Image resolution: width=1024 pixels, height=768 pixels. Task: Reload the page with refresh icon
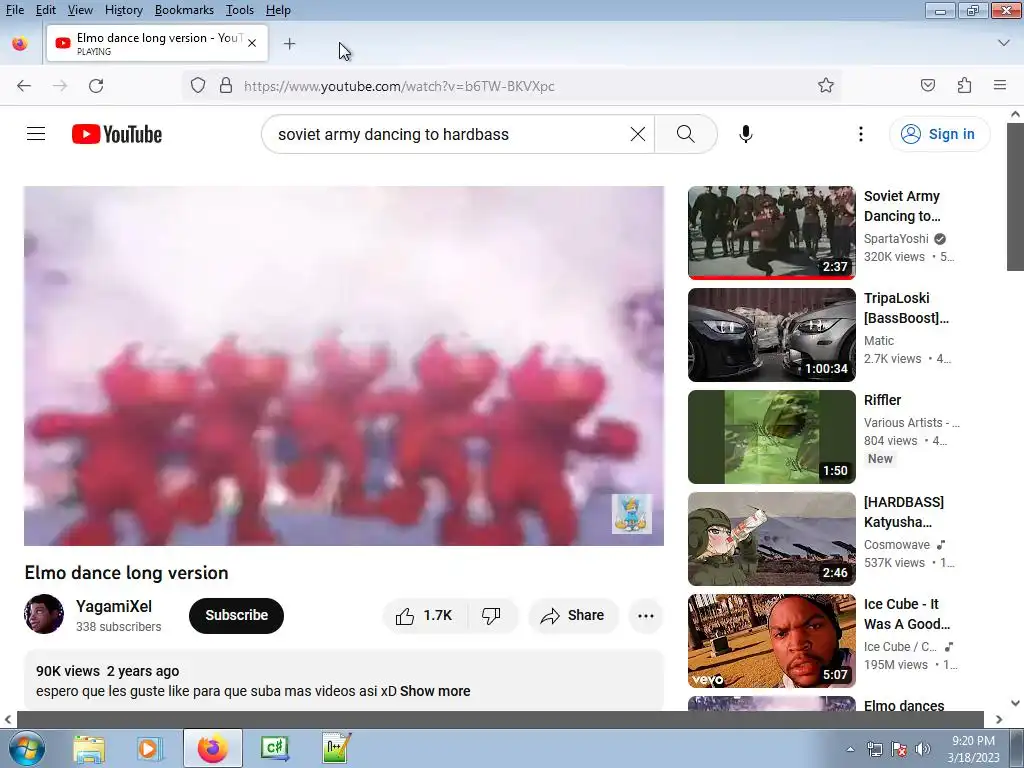coord(96,86)
